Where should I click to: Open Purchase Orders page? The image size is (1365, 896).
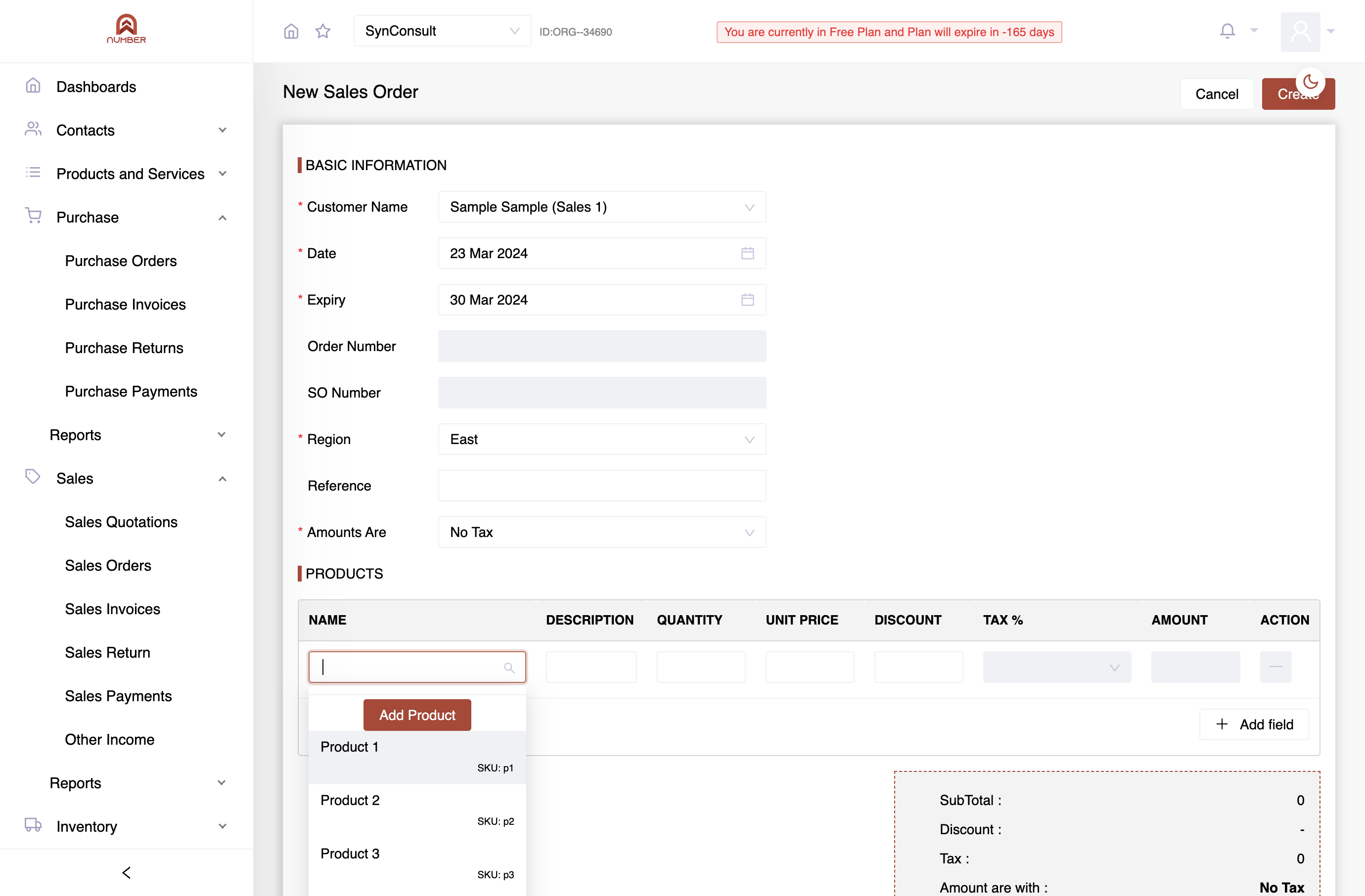[x=121, y=261]
